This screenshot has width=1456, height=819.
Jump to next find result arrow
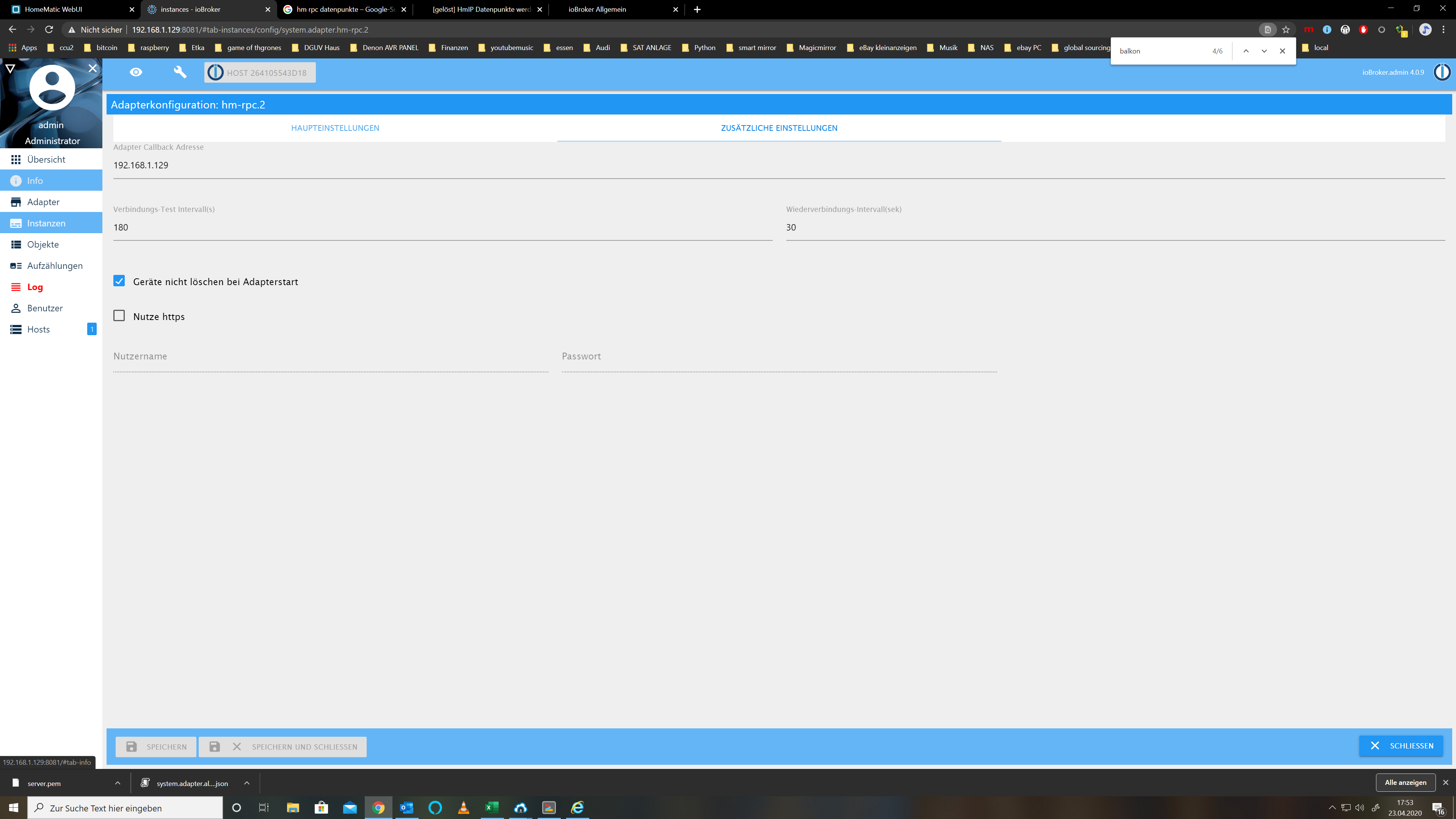(x=1264, y=51)
